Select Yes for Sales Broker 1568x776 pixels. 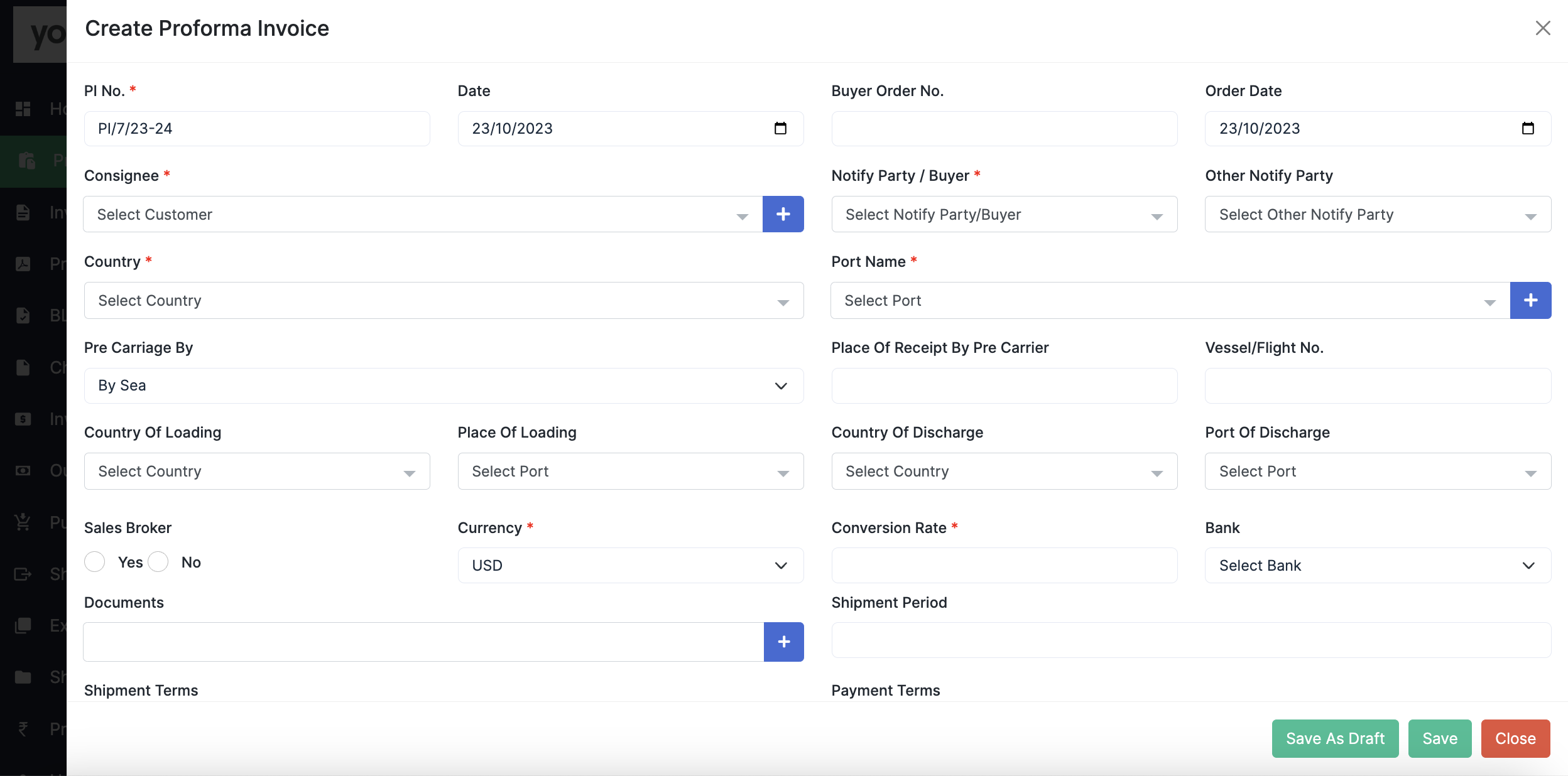pos(95,562)
